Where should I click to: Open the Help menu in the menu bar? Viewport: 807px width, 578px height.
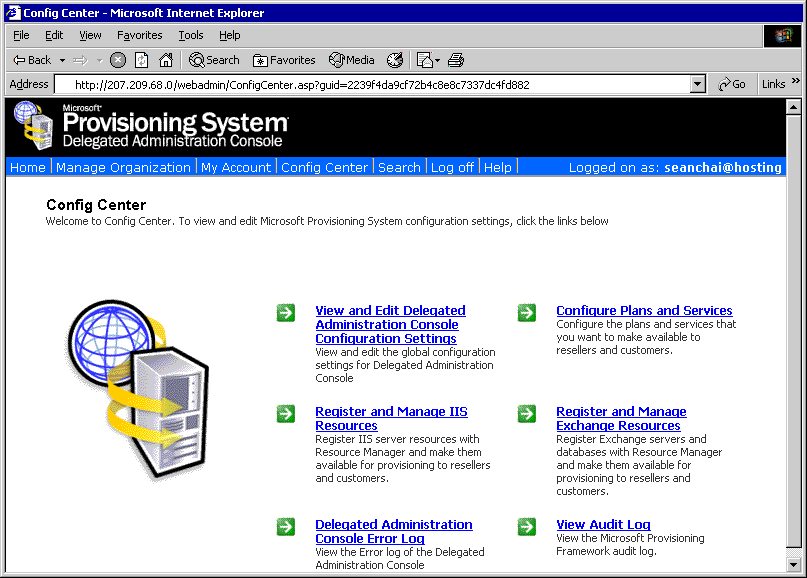[230, 35]
